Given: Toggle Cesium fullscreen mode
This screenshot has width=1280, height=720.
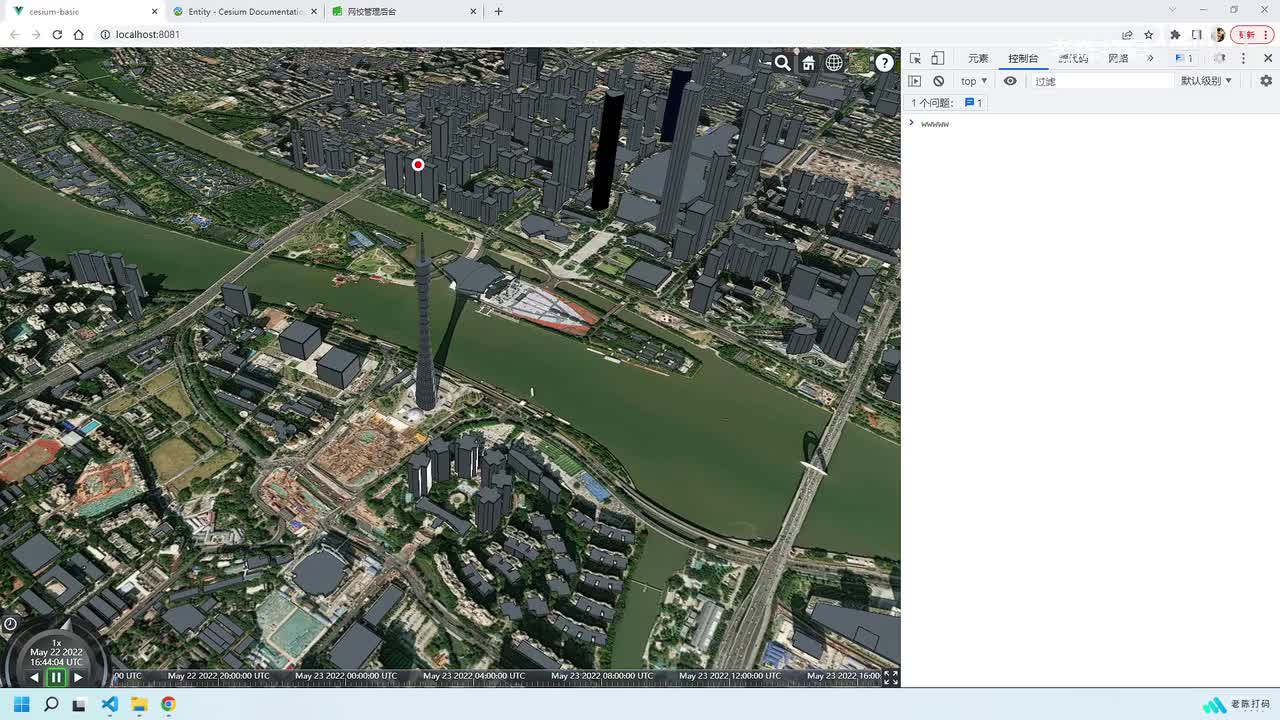Looking at the screenshot, I should click(x=890, y=677).
